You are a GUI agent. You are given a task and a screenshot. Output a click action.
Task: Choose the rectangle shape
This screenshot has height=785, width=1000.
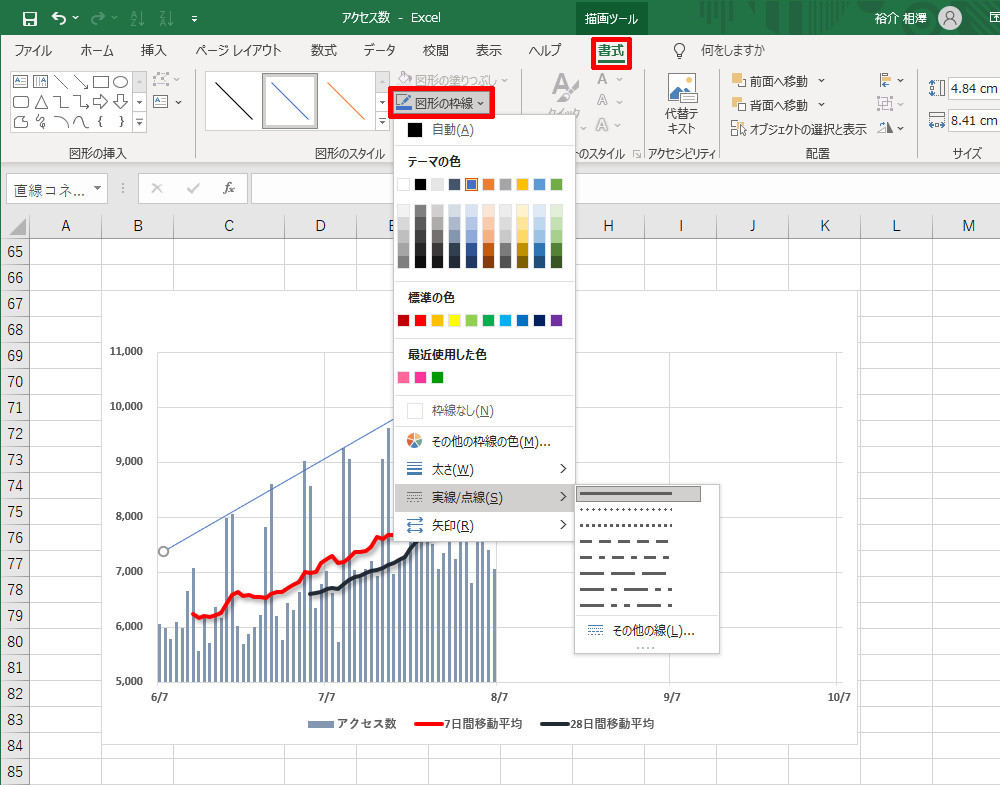point(100,82)
